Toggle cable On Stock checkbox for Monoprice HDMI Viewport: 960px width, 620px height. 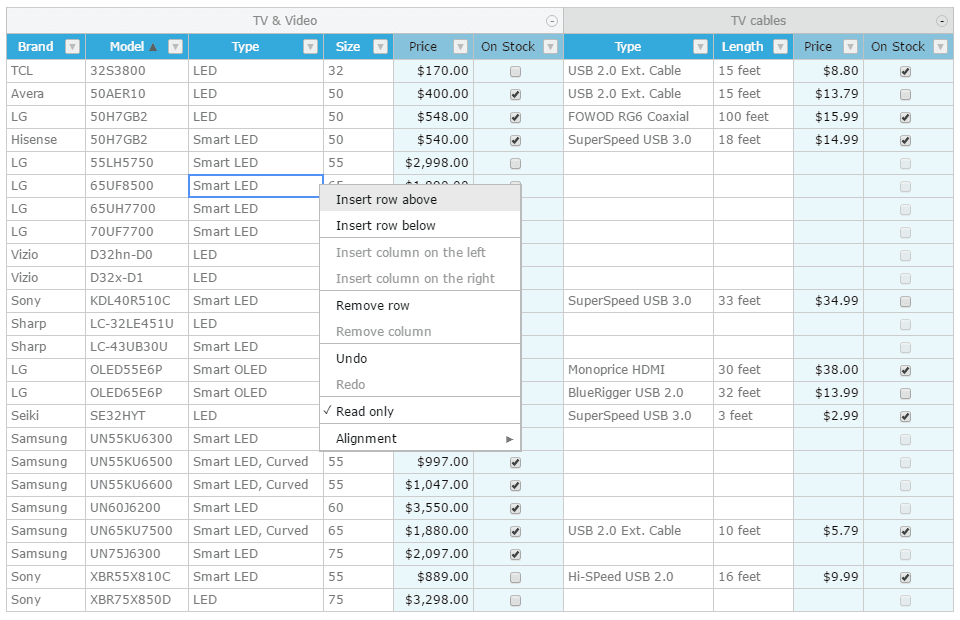coord(906,371)
